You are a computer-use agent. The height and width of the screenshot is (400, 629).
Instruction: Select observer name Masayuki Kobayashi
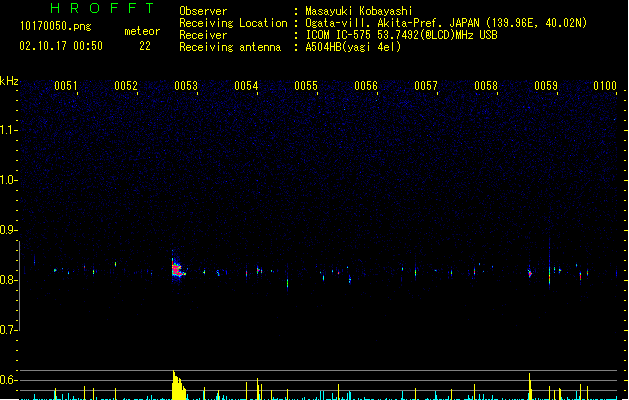click(359, 11)
